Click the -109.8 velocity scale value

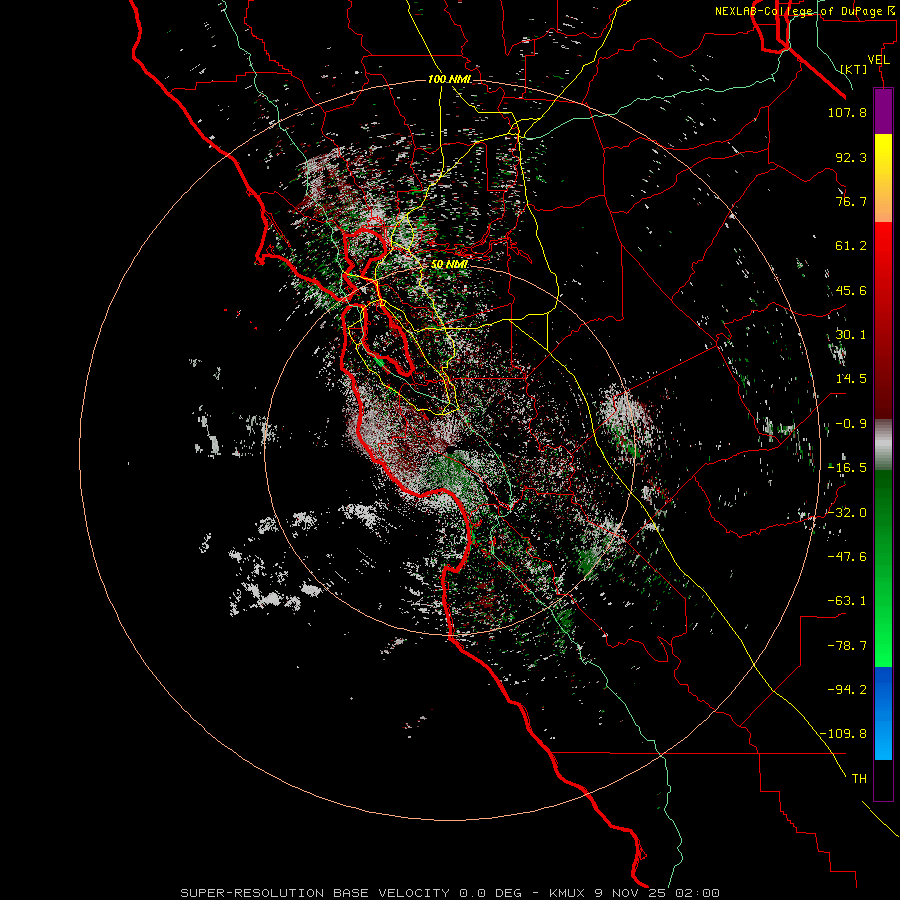tap(843, 734)
